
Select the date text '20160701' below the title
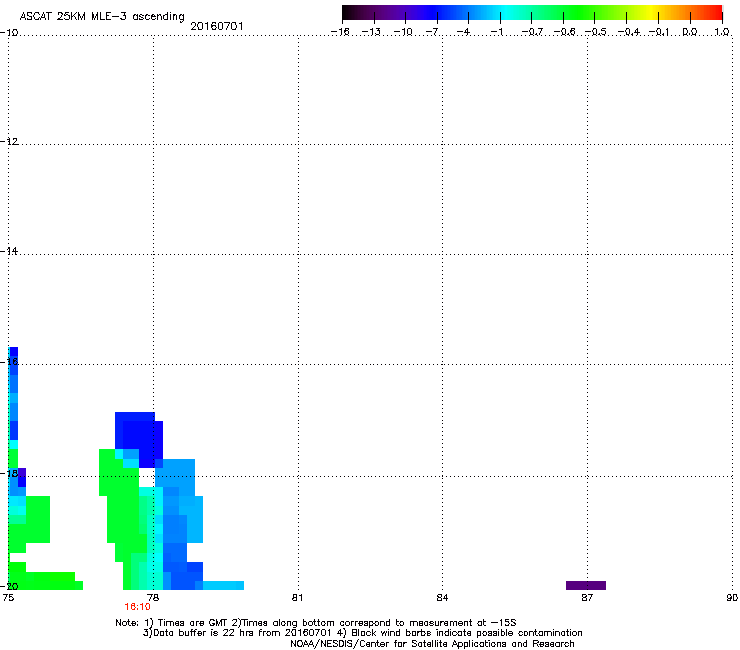click(x=217, y=26)
